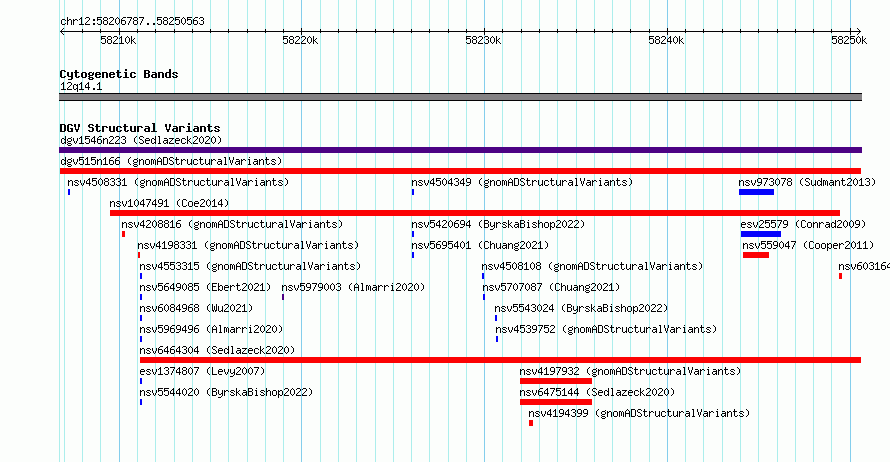Select nsv6475144 Sedlazeck2020 red bar
The height and width of the screenshot is (462, 890).
(556, 402)
